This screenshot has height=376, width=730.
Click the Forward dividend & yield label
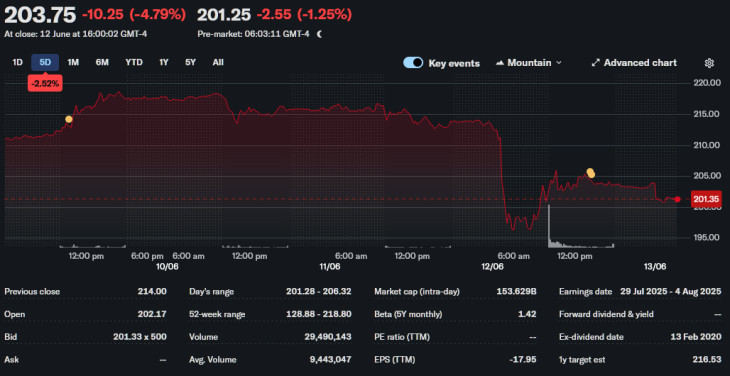[x=606, y=315]
